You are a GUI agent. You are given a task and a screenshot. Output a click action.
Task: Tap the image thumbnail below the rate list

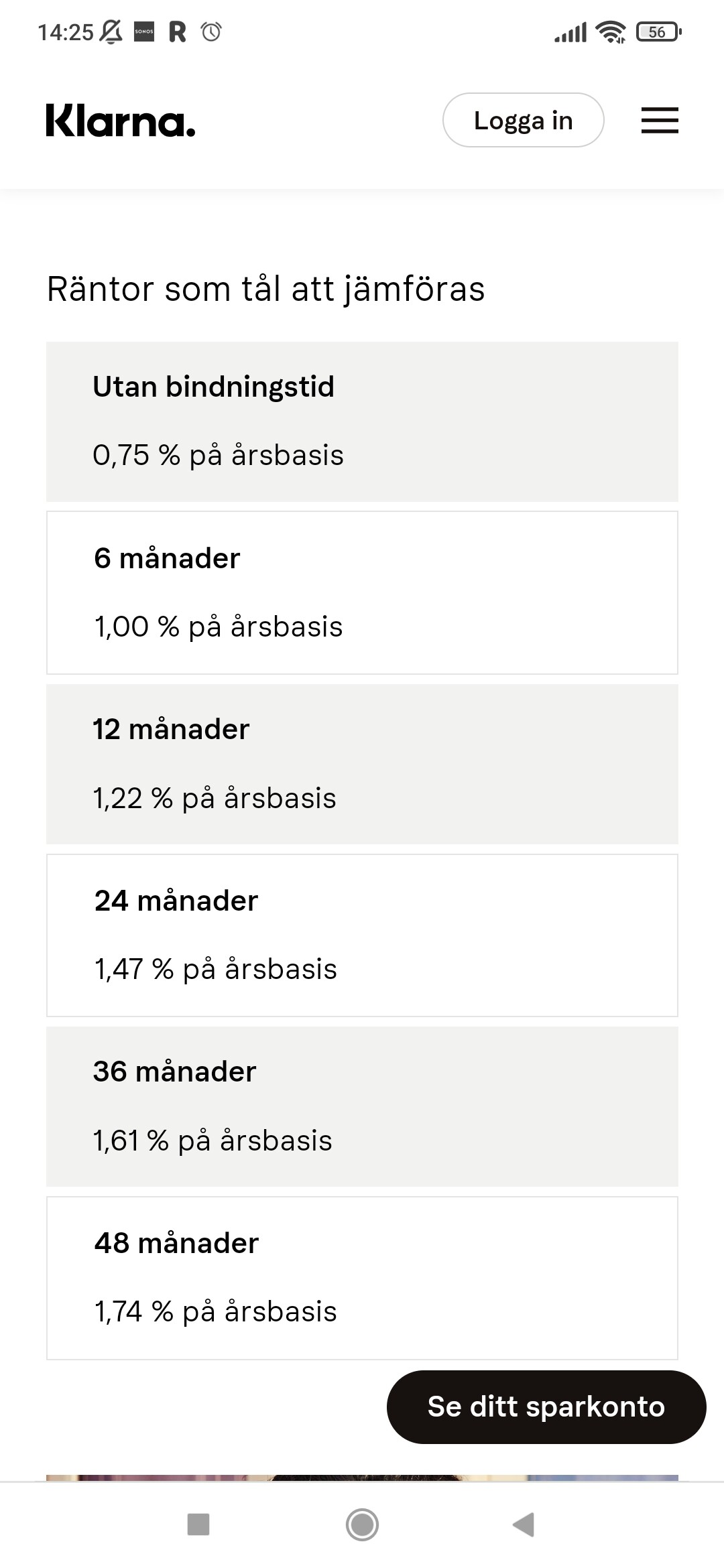point(362,1477)
